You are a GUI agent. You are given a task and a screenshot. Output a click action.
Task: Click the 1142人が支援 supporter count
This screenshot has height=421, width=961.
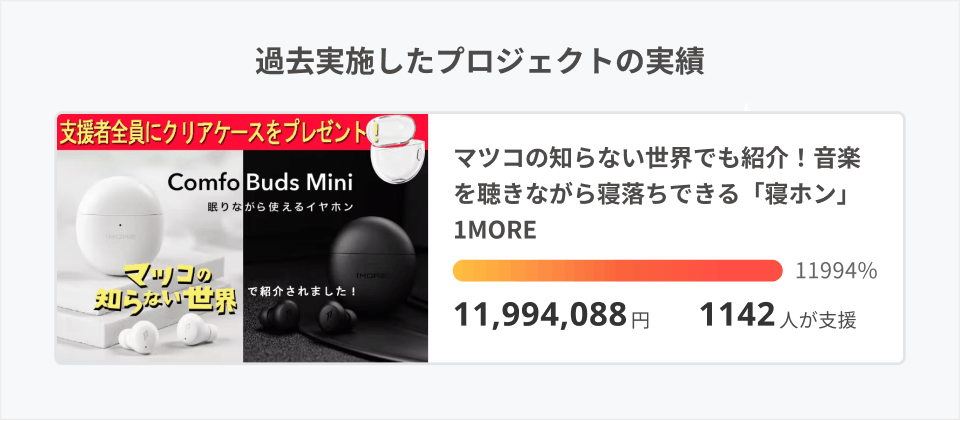[777, 316]
